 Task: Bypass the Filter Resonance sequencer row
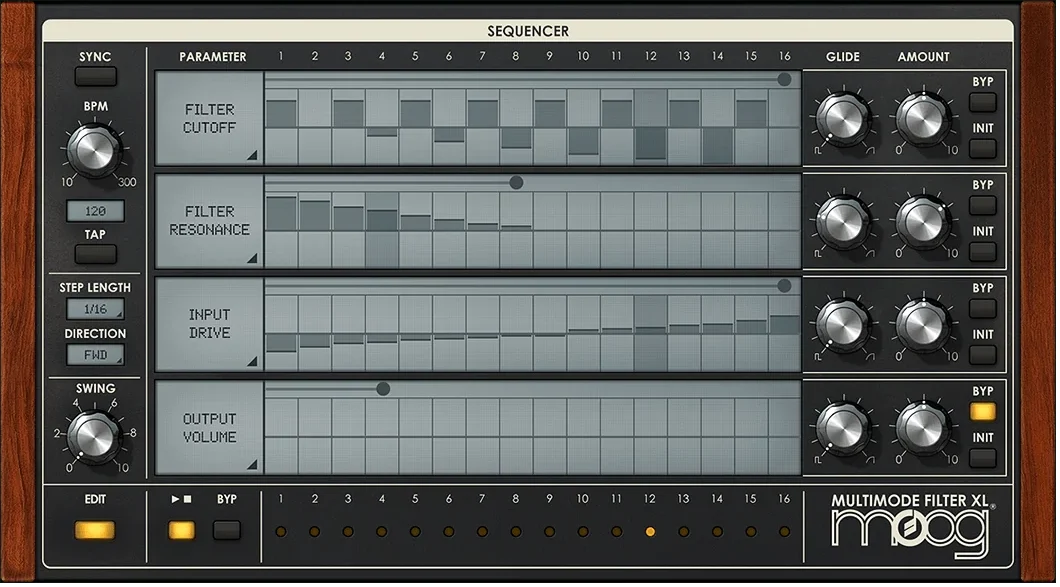coord(982,206)
